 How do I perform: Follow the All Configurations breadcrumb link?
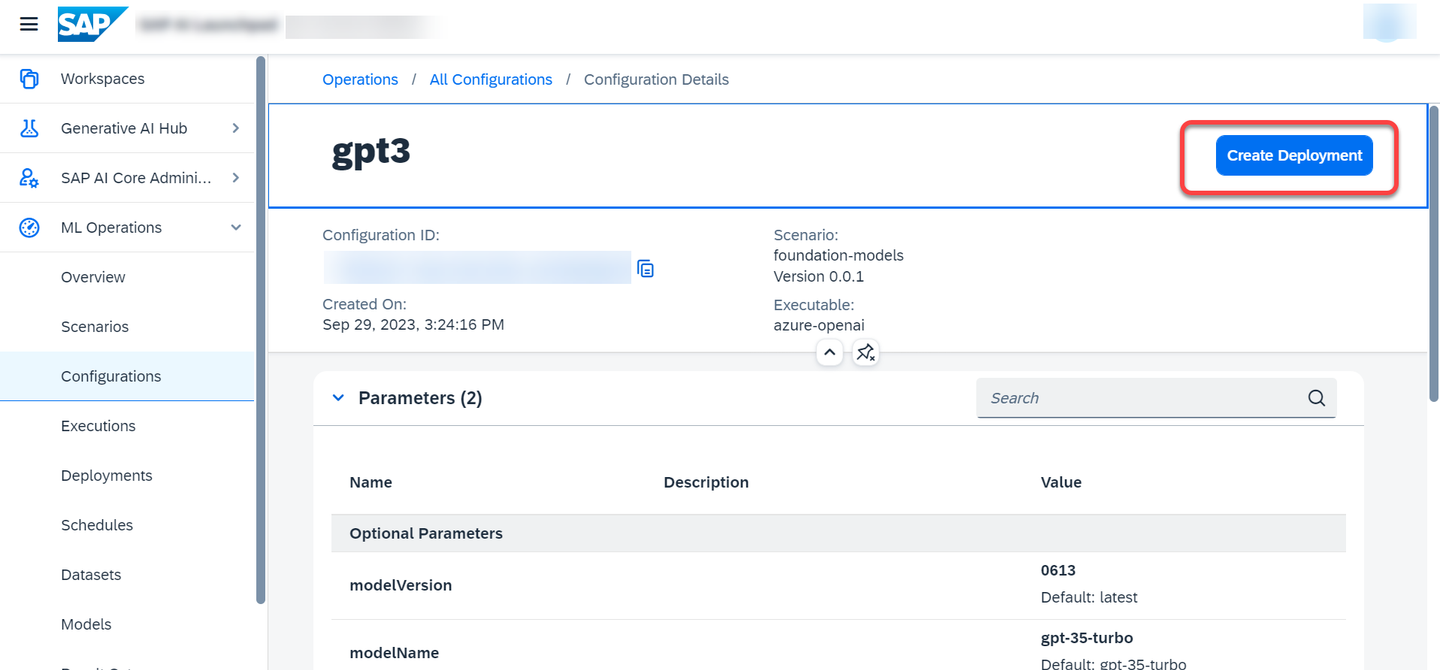tap(491, 79)
